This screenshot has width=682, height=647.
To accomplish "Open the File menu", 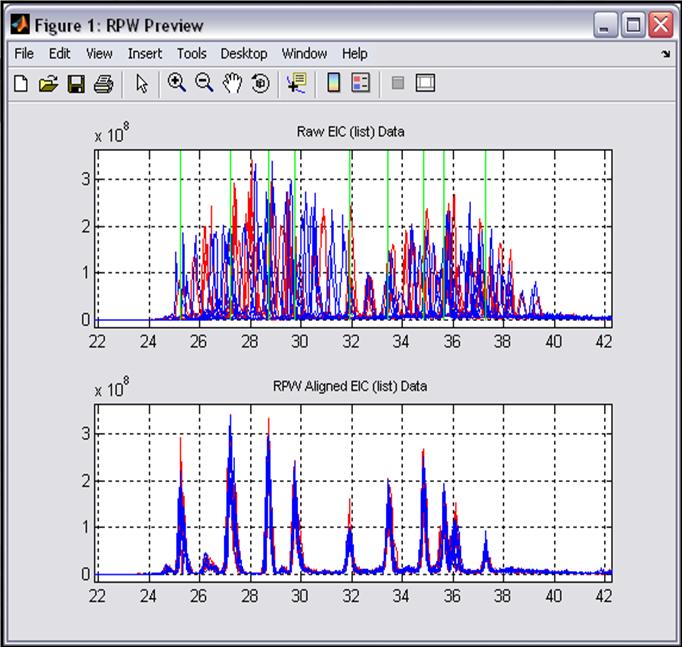I will click(24, 54).
